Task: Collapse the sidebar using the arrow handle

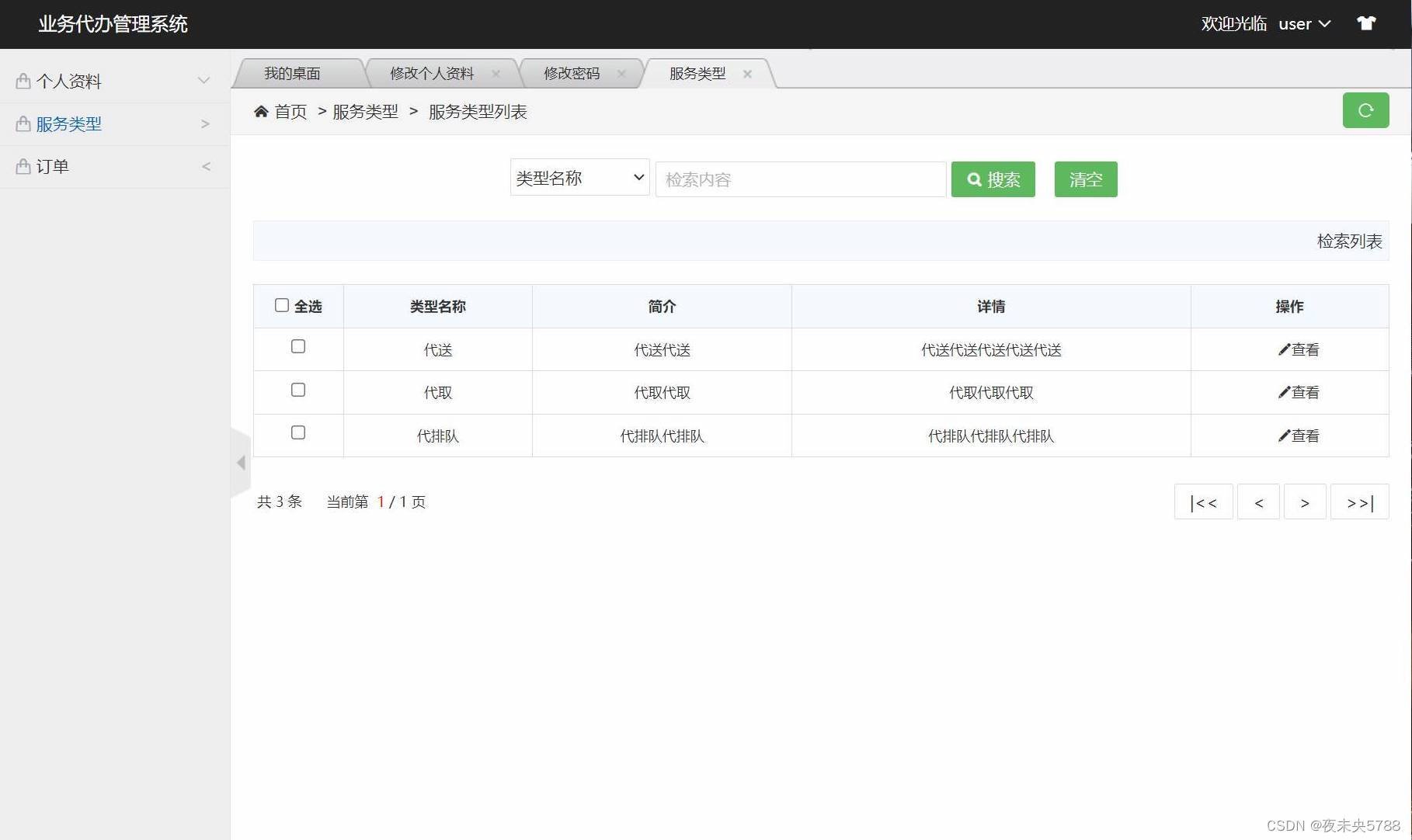Action: coord(241,463)
